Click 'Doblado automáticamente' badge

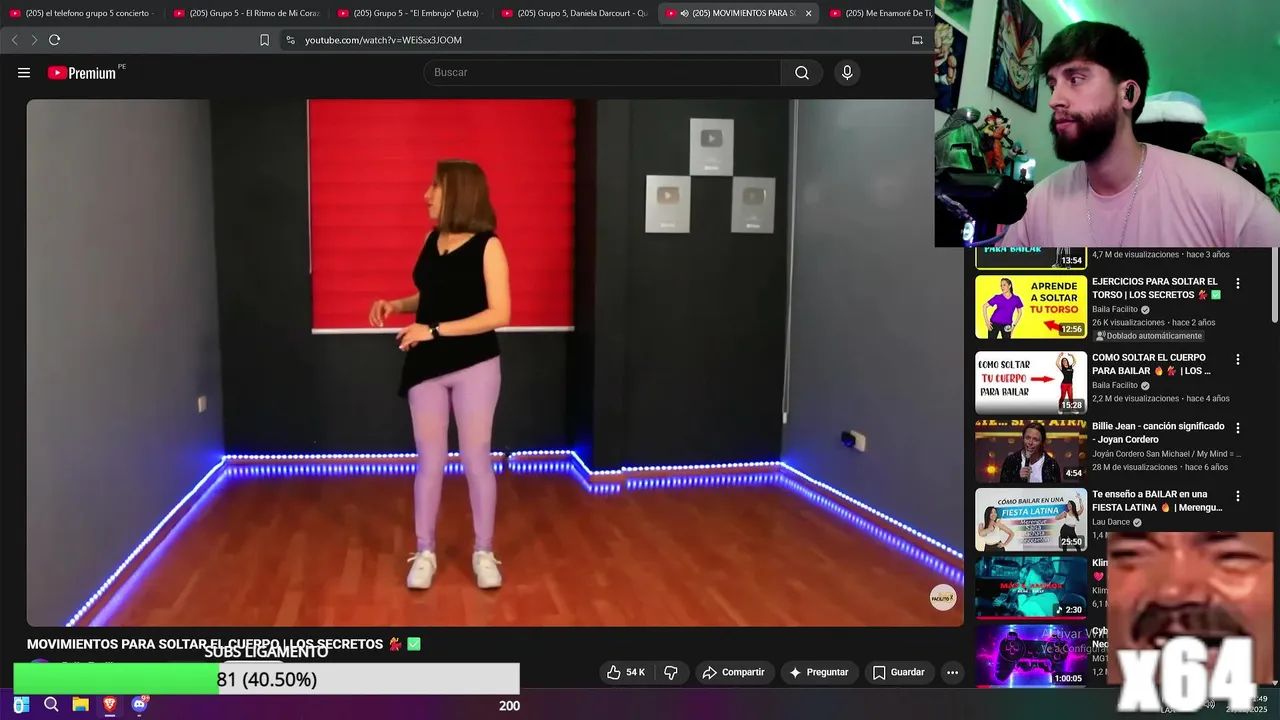click(1147, 336)
